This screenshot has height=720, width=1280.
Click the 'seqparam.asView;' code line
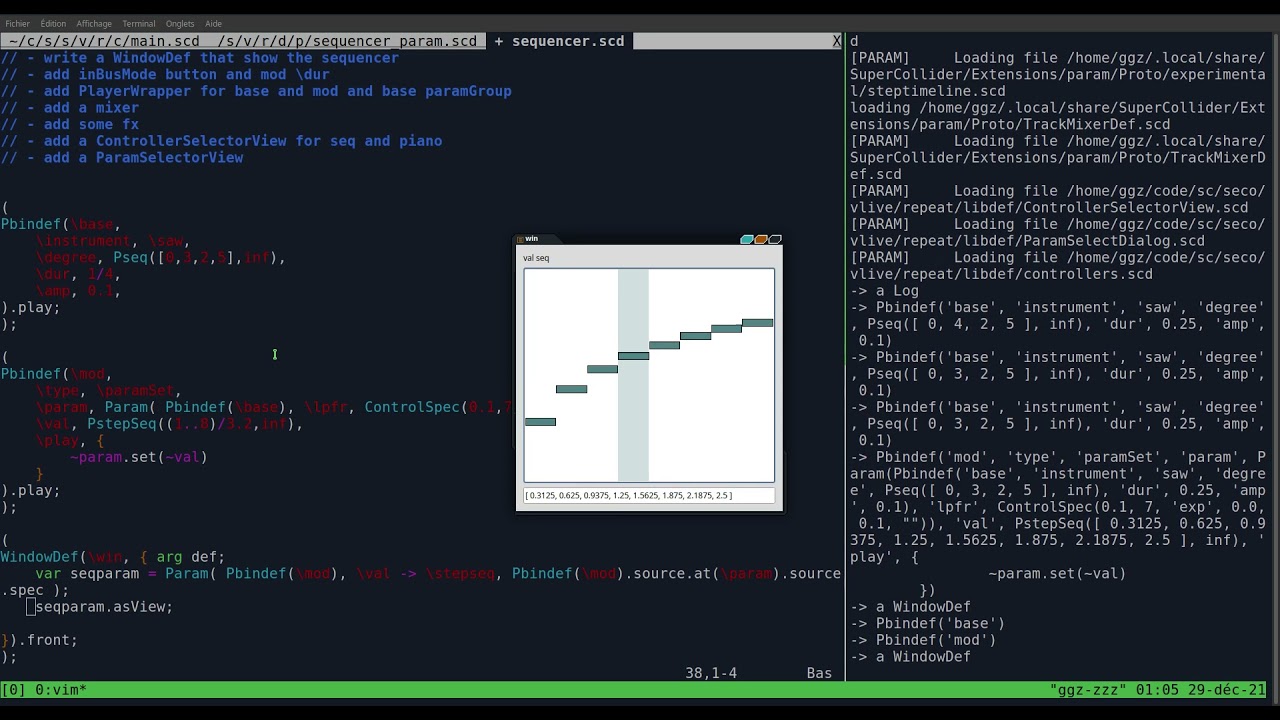[104, 607]
